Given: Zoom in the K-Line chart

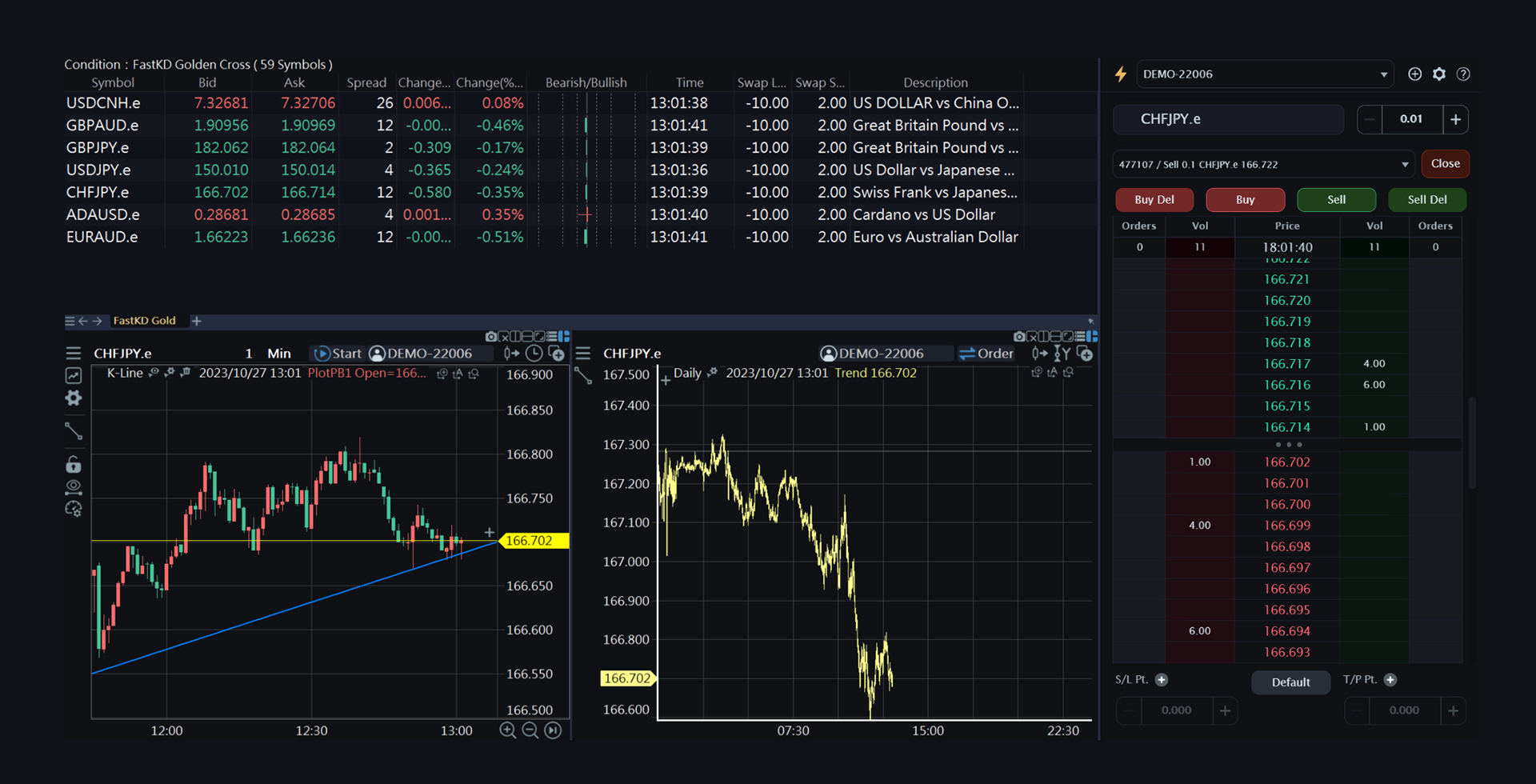Looking at the screenshot, I should point(508,730).
